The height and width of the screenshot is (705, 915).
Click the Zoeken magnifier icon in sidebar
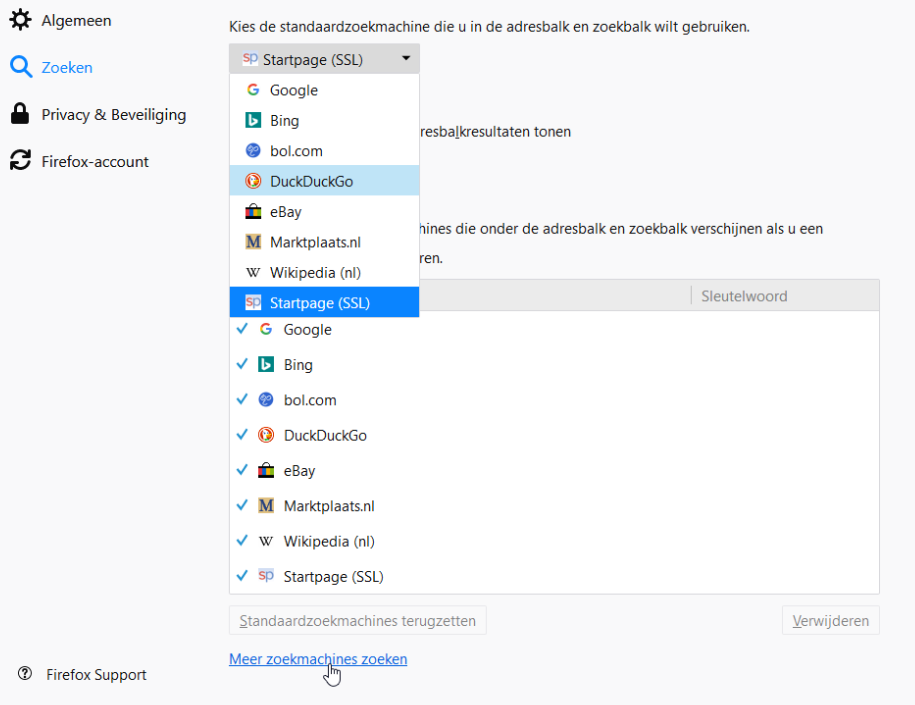pyautogui.click(x=20, y=68)
